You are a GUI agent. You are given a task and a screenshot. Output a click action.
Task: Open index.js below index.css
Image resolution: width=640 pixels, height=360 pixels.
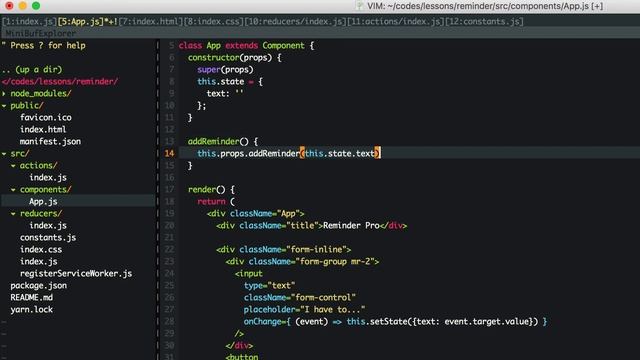coord(38,262)
